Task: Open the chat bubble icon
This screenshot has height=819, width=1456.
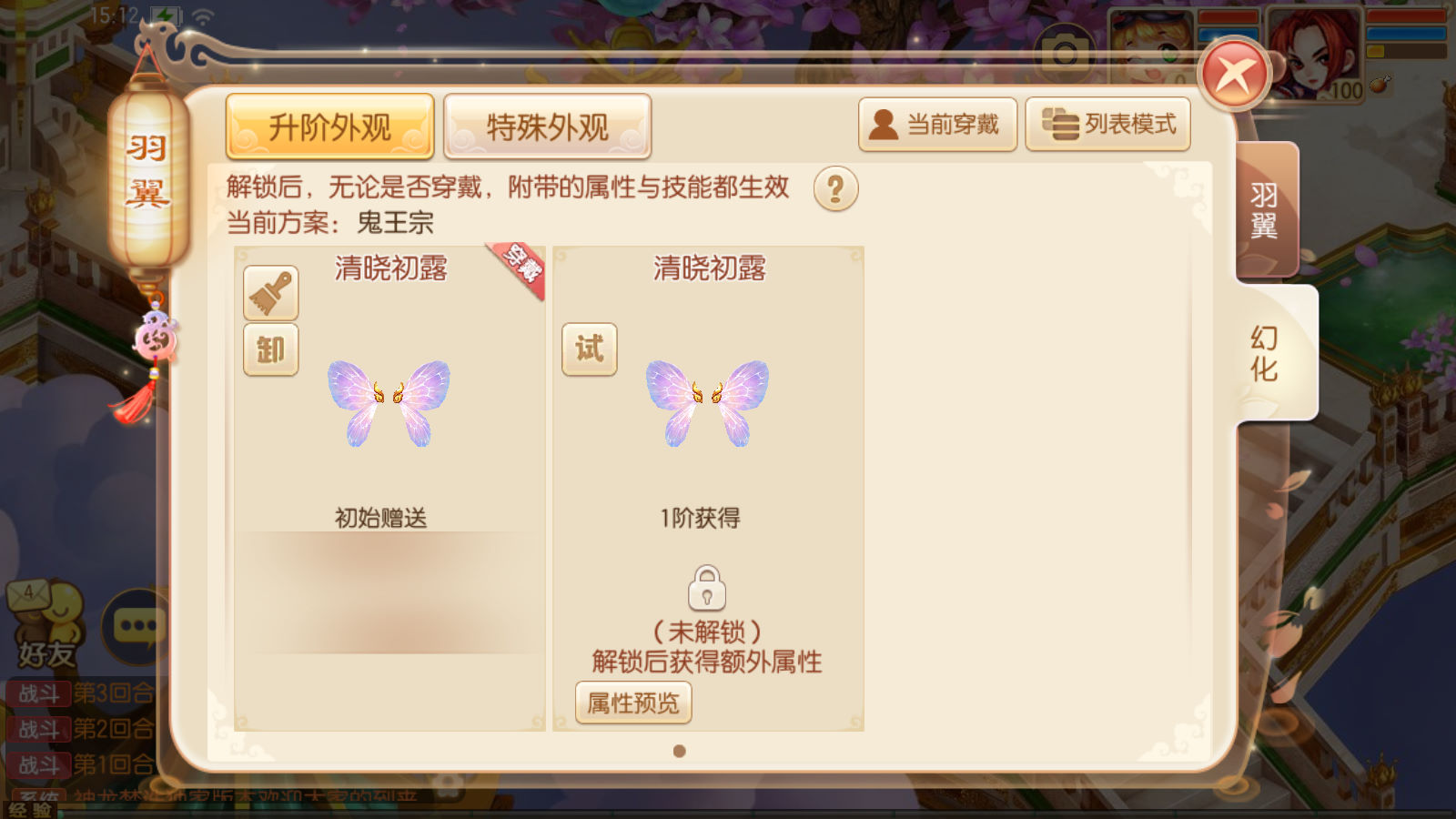Action: pos(136,626)
